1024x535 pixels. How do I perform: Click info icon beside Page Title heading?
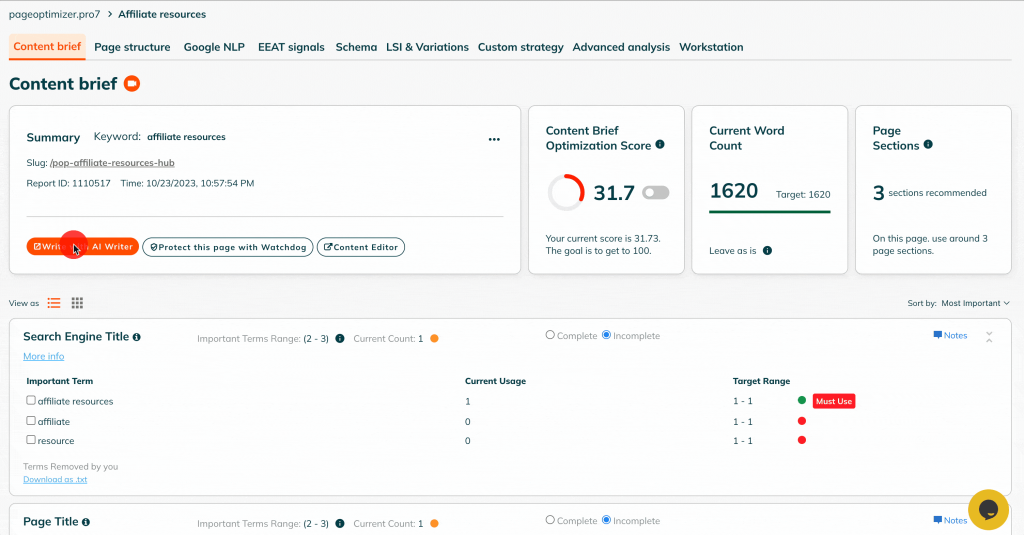pos(86,522)
